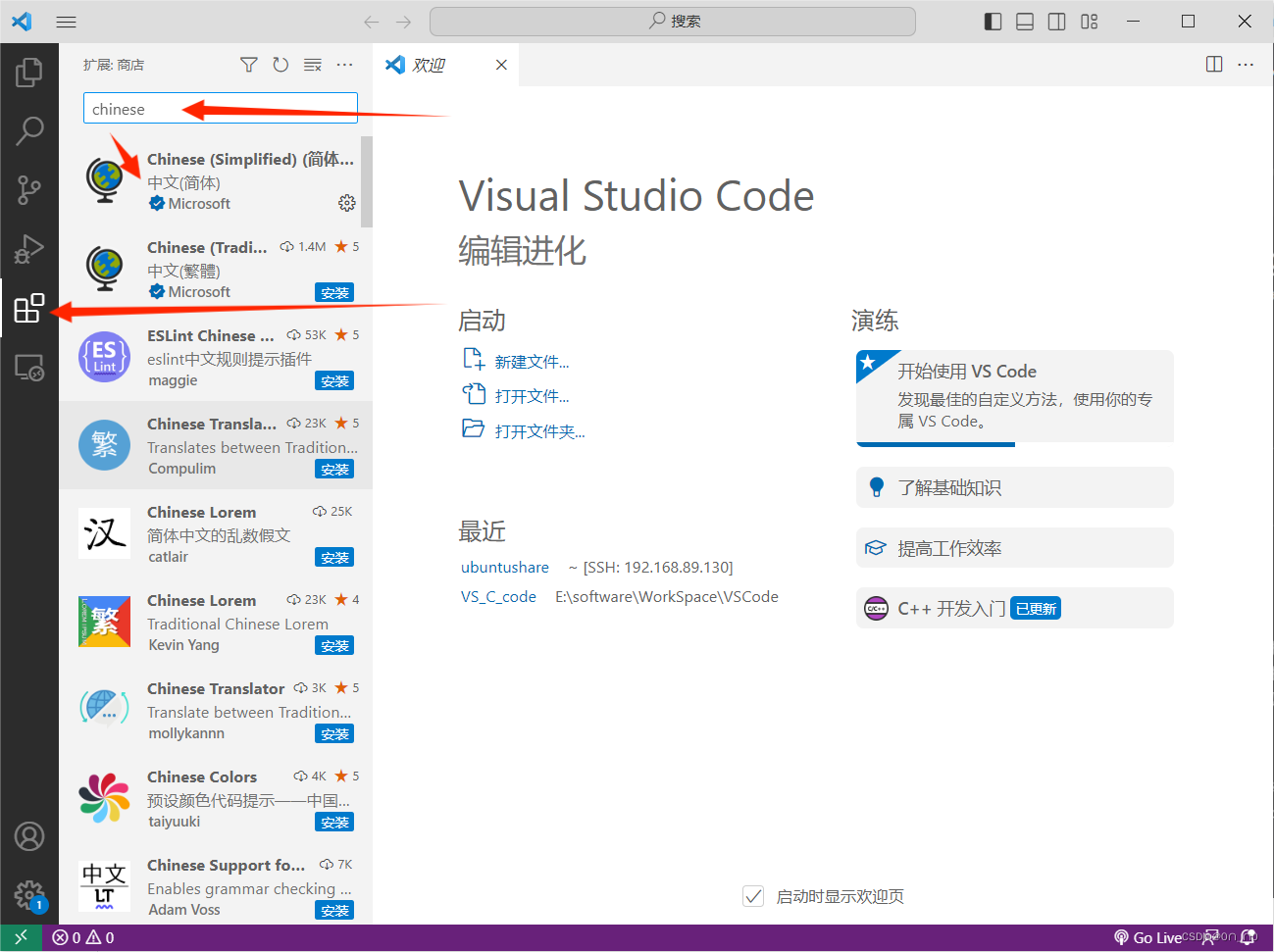Split the editor to the right
The height and width of the screenshot is (952, 1274).
coord(1214,65)
